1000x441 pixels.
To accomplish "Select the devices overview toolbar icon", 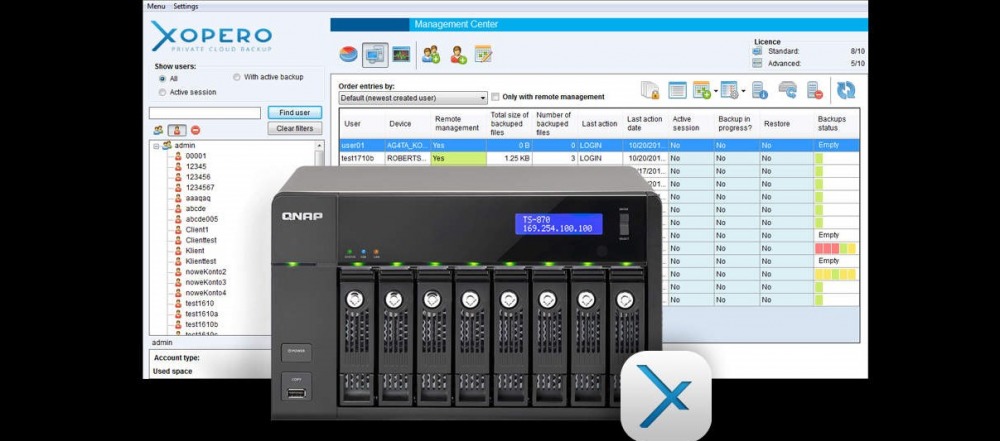I will 375,55.
